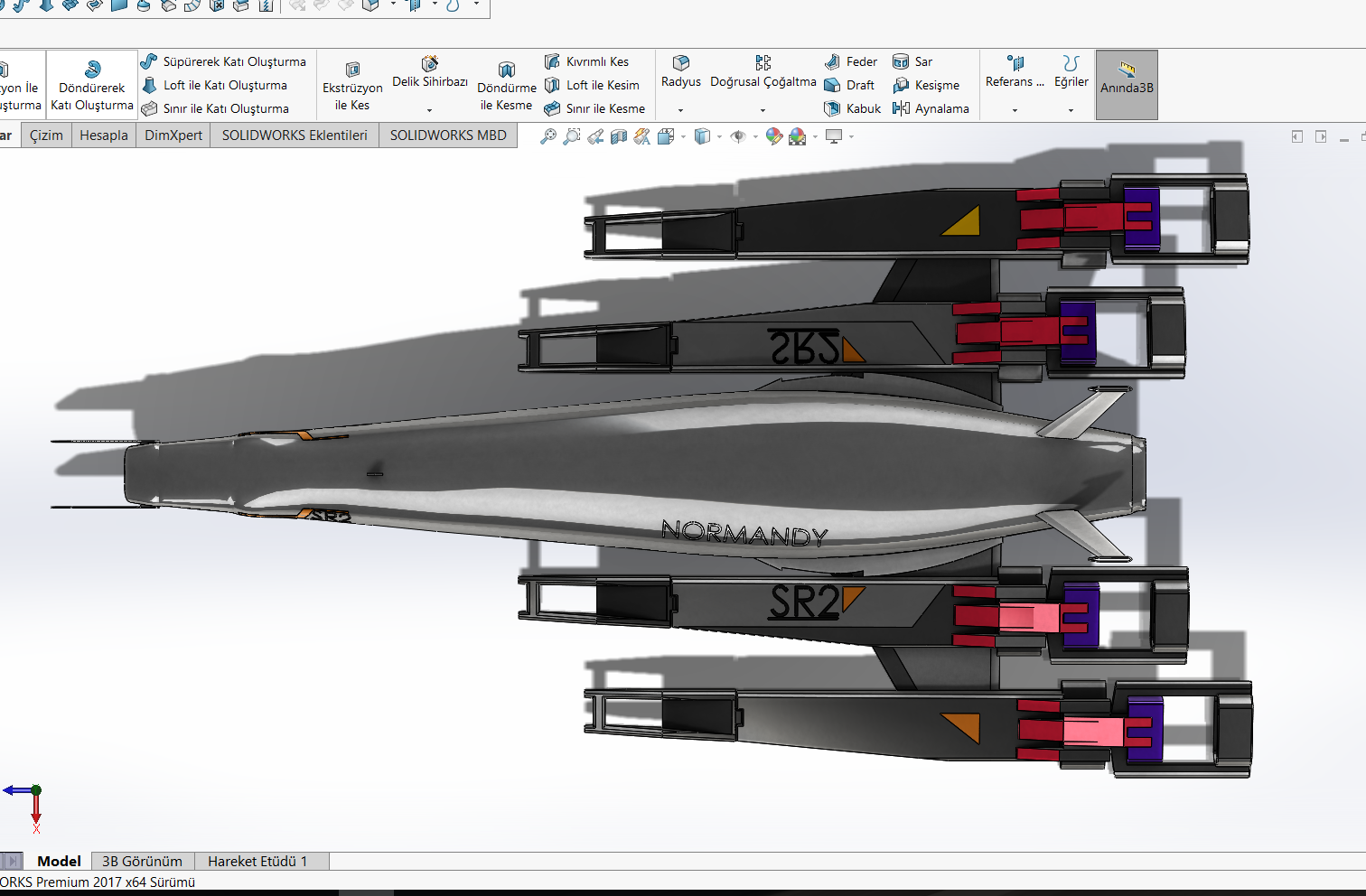Open Dynamic Annotation Views icon
This screenshot has height=896, width=1366.
[x=642, y=136]
